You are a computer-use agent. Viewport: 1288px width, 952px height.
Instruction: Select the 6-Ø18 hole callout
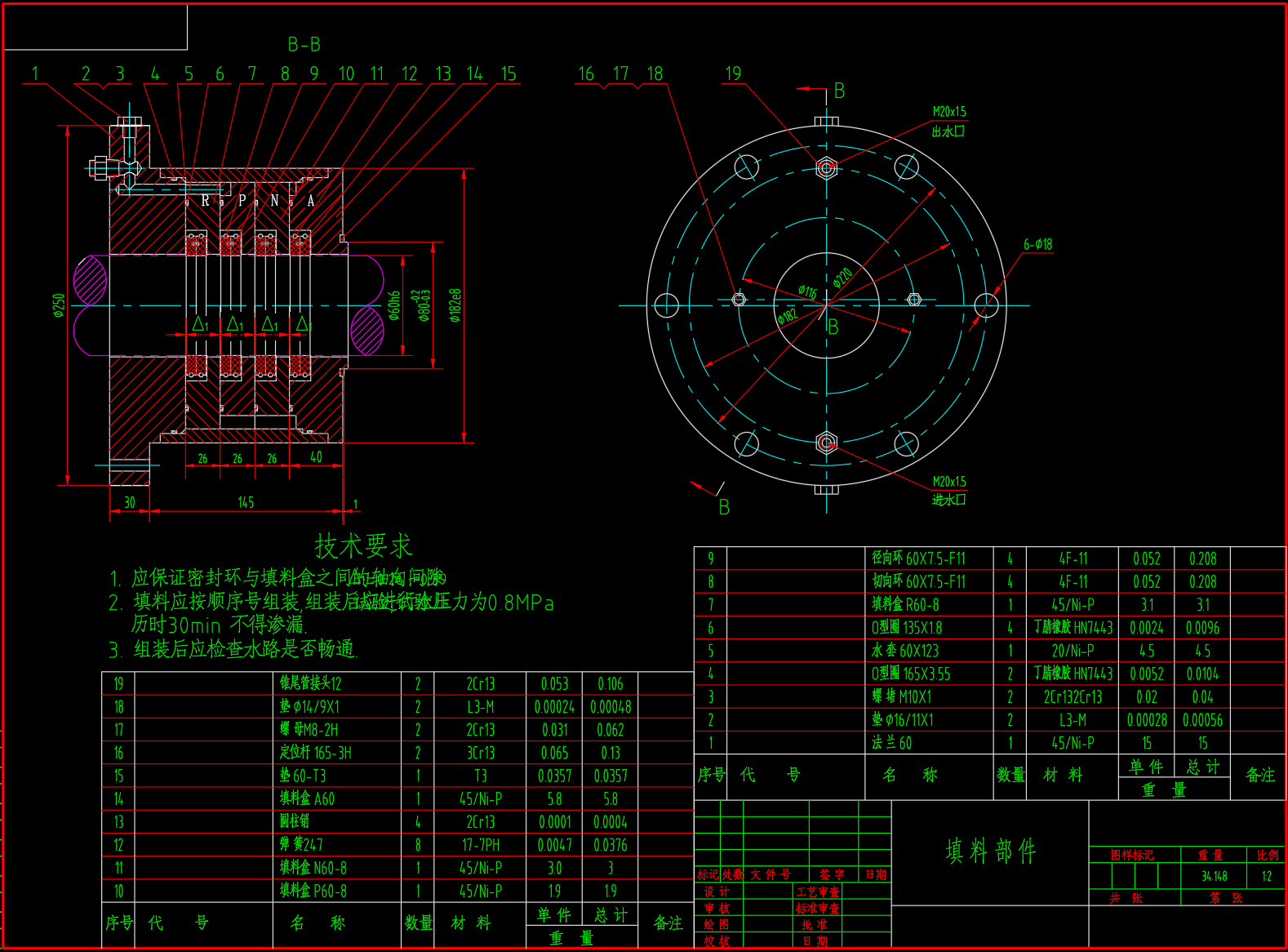pyautogui.click(x=1037, y=244)
